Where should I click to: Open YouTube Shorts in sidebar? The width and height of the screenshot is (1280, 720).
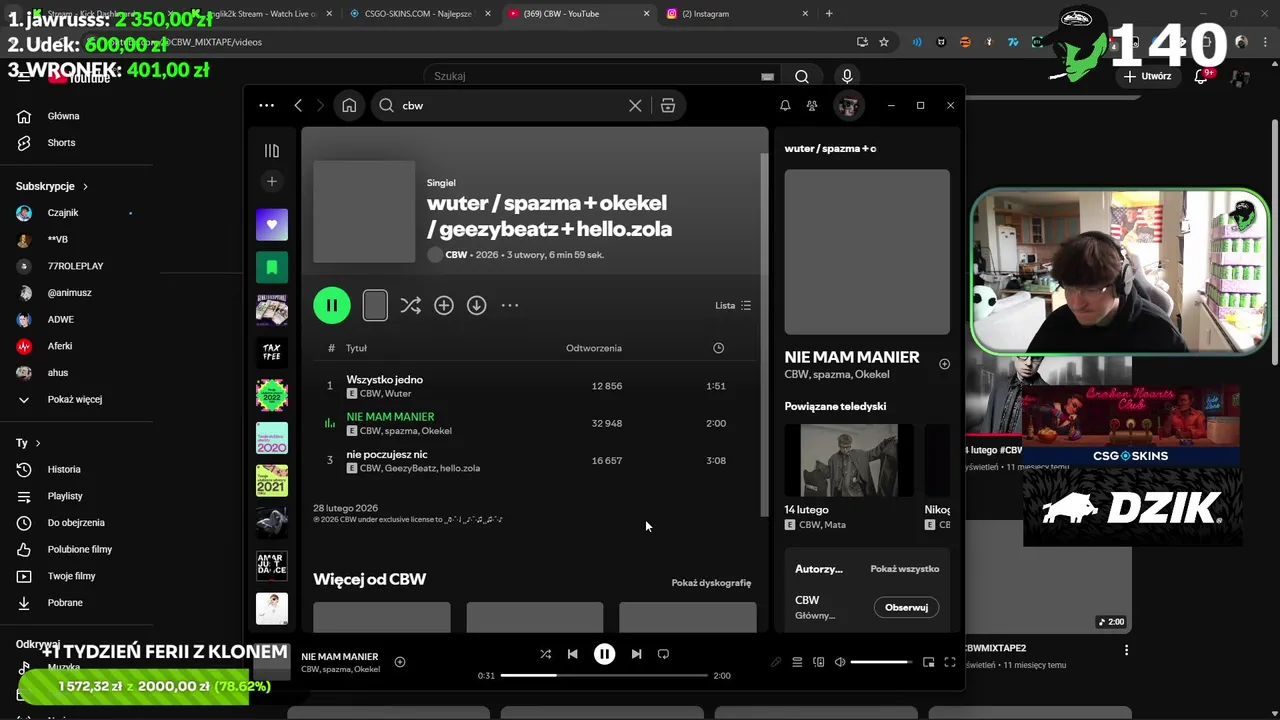point(61,143)
